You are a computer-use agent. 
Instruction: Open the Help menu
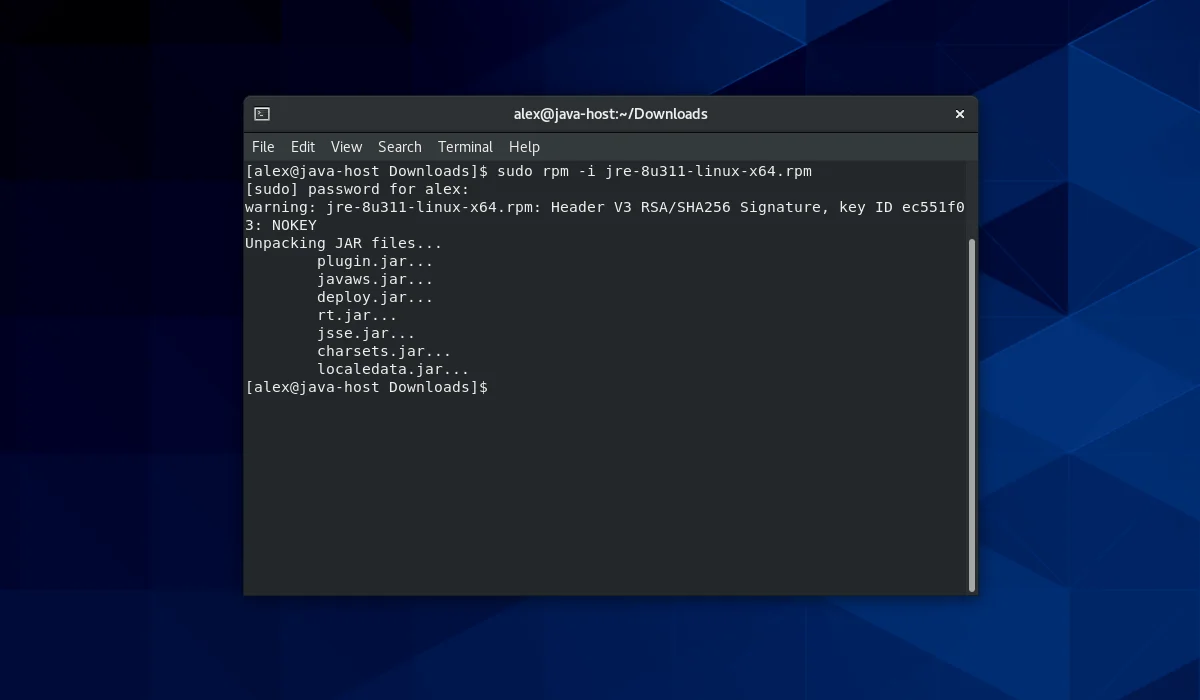(x=524, y=147)
